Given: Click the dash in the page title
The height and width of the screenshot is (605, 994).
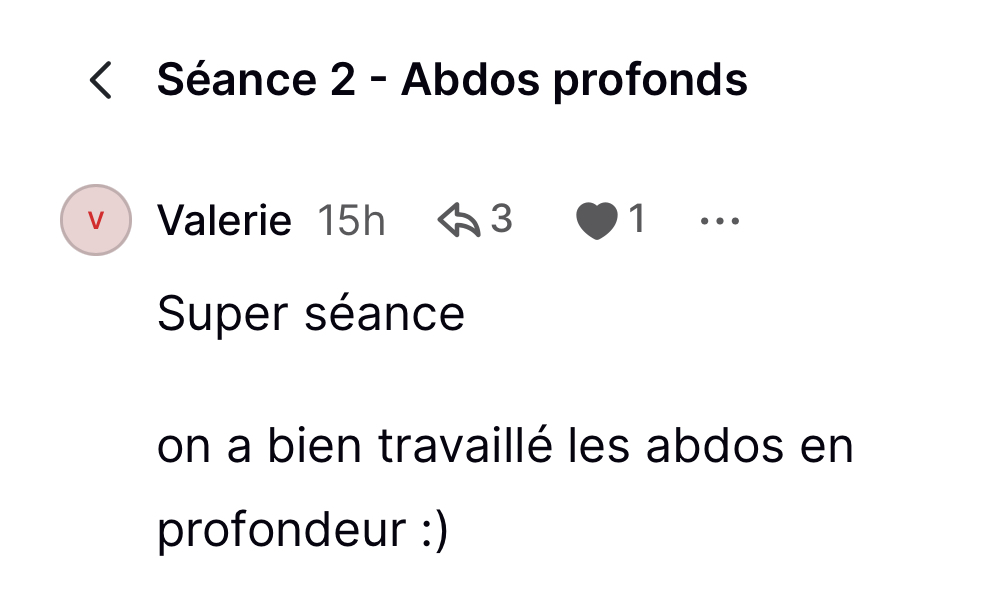Looking at the screenshot, I should (x=378, y=80).
